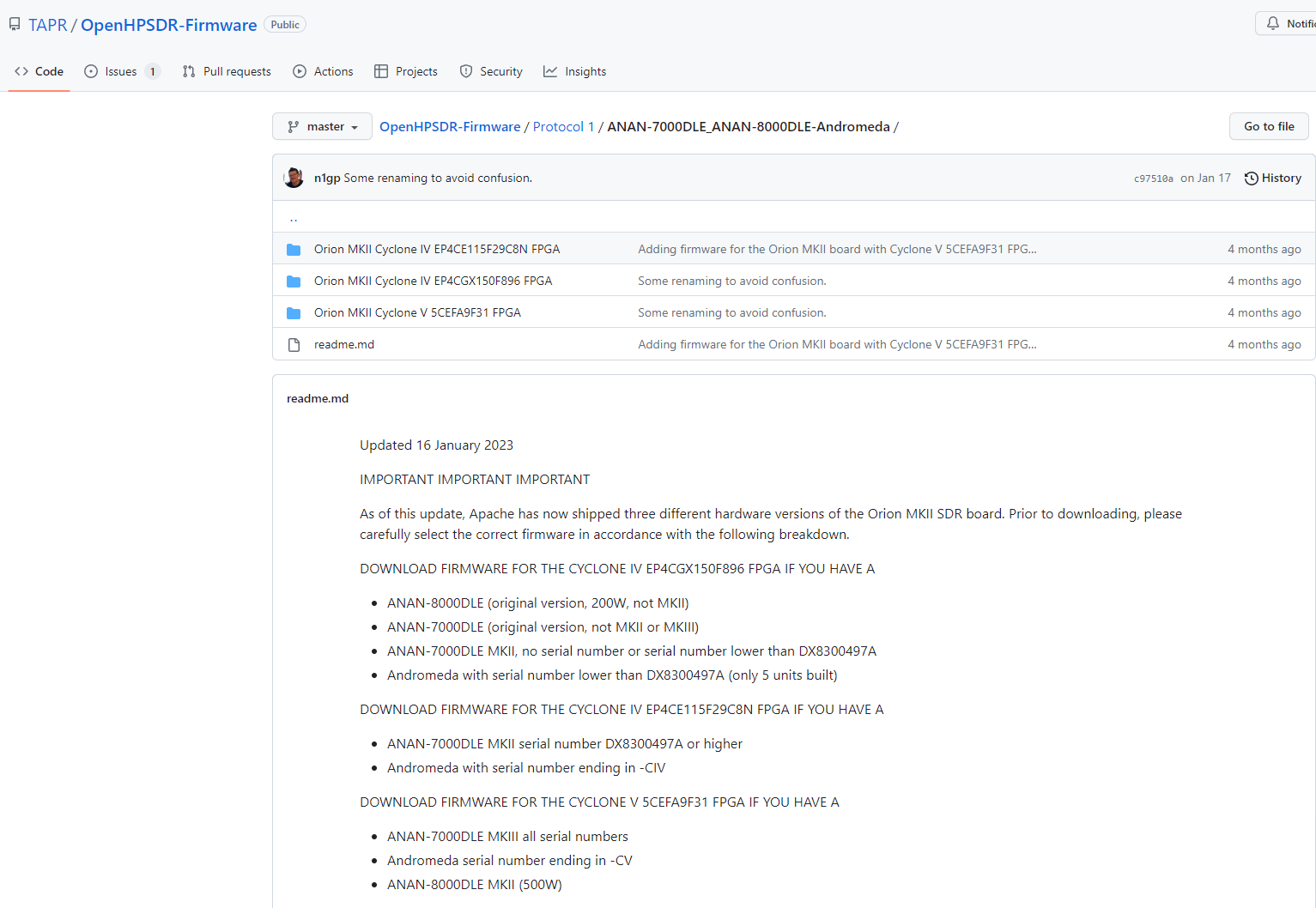Click the Public repository badge

pos(285,25)
